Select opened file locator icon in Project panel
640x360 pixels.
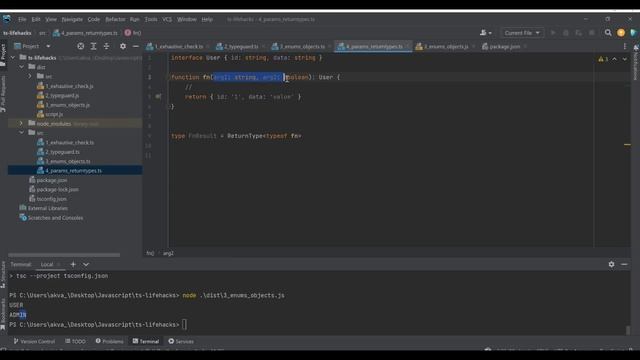click(x=80, y=47)
